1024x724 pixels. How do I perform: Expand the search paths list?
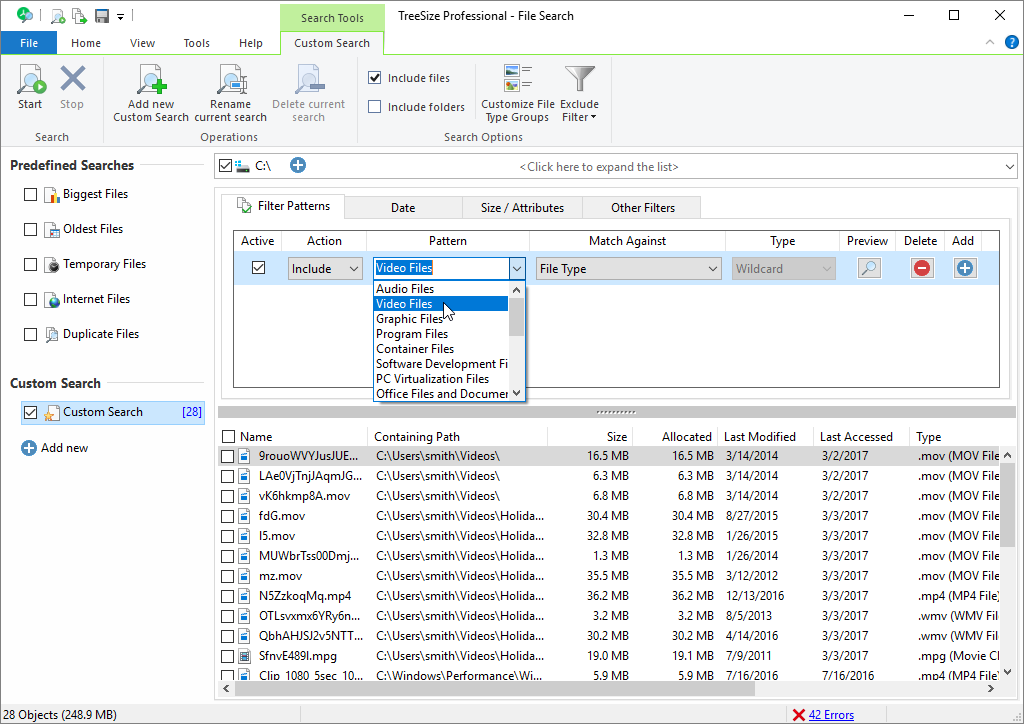[1010, 166]
